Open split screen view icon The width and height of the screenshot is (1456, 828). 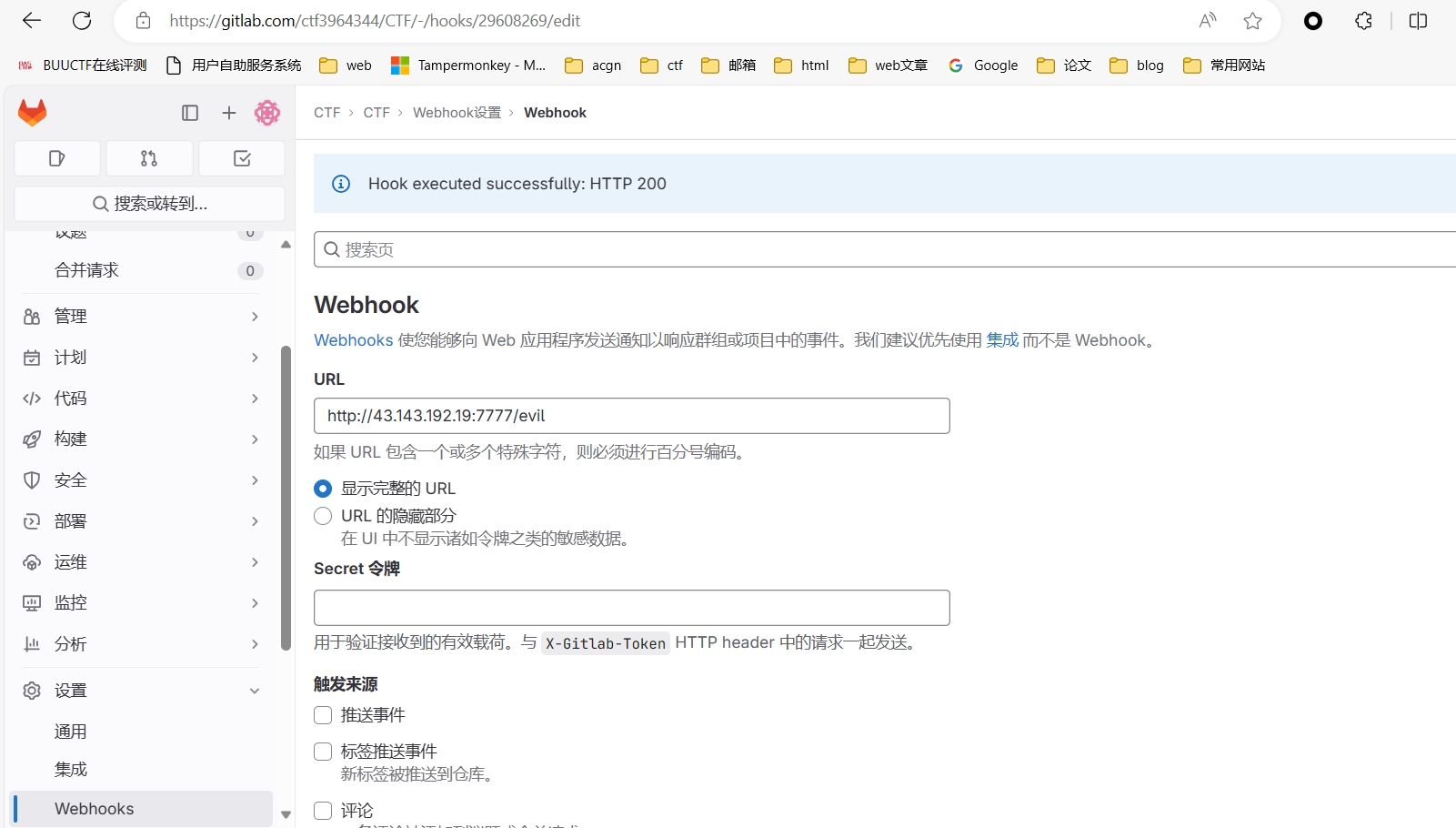1418,20
